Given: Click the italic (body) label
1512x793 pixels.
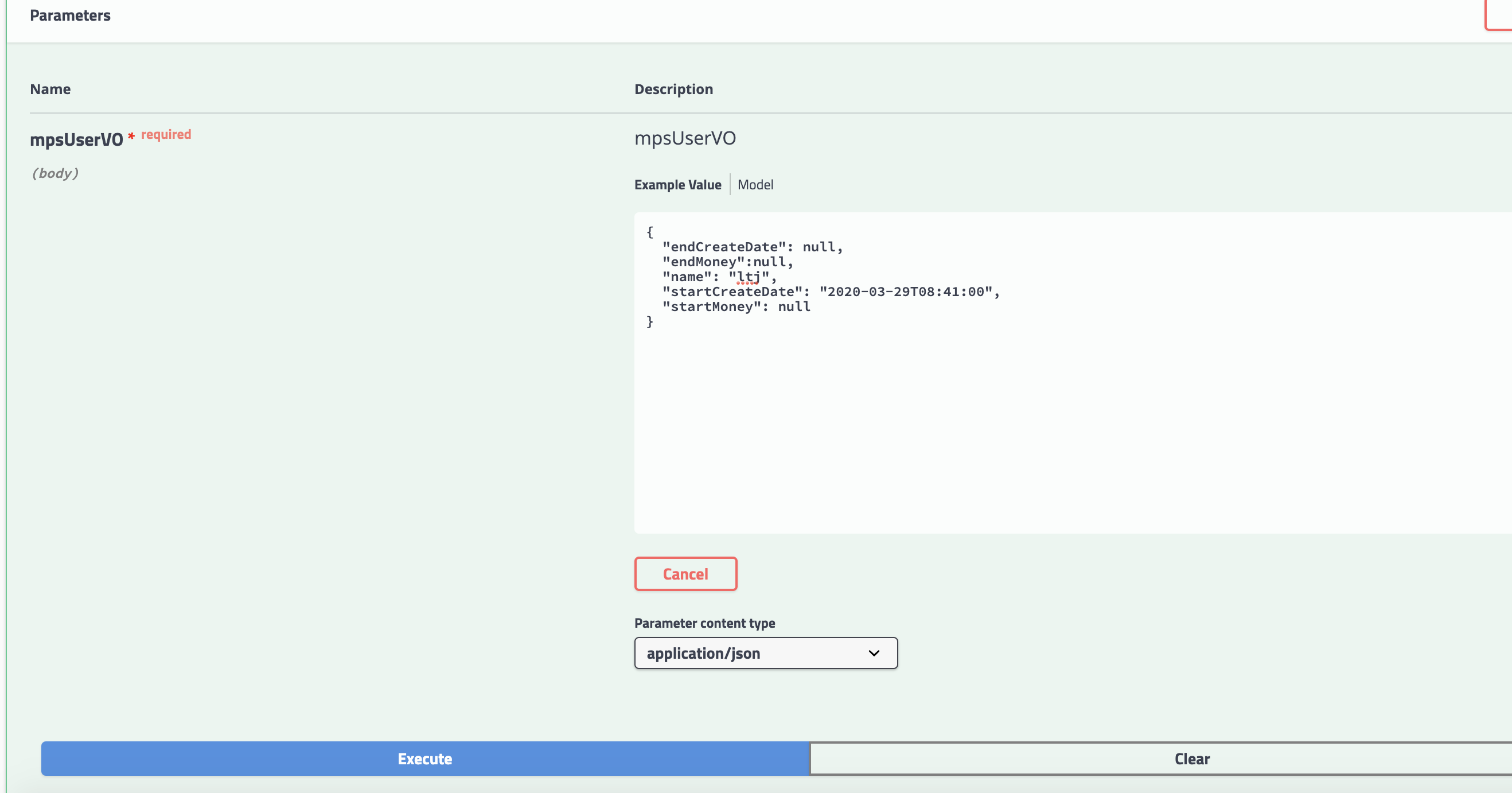Looking at the screenshot, I should click(x=54, y=173).
